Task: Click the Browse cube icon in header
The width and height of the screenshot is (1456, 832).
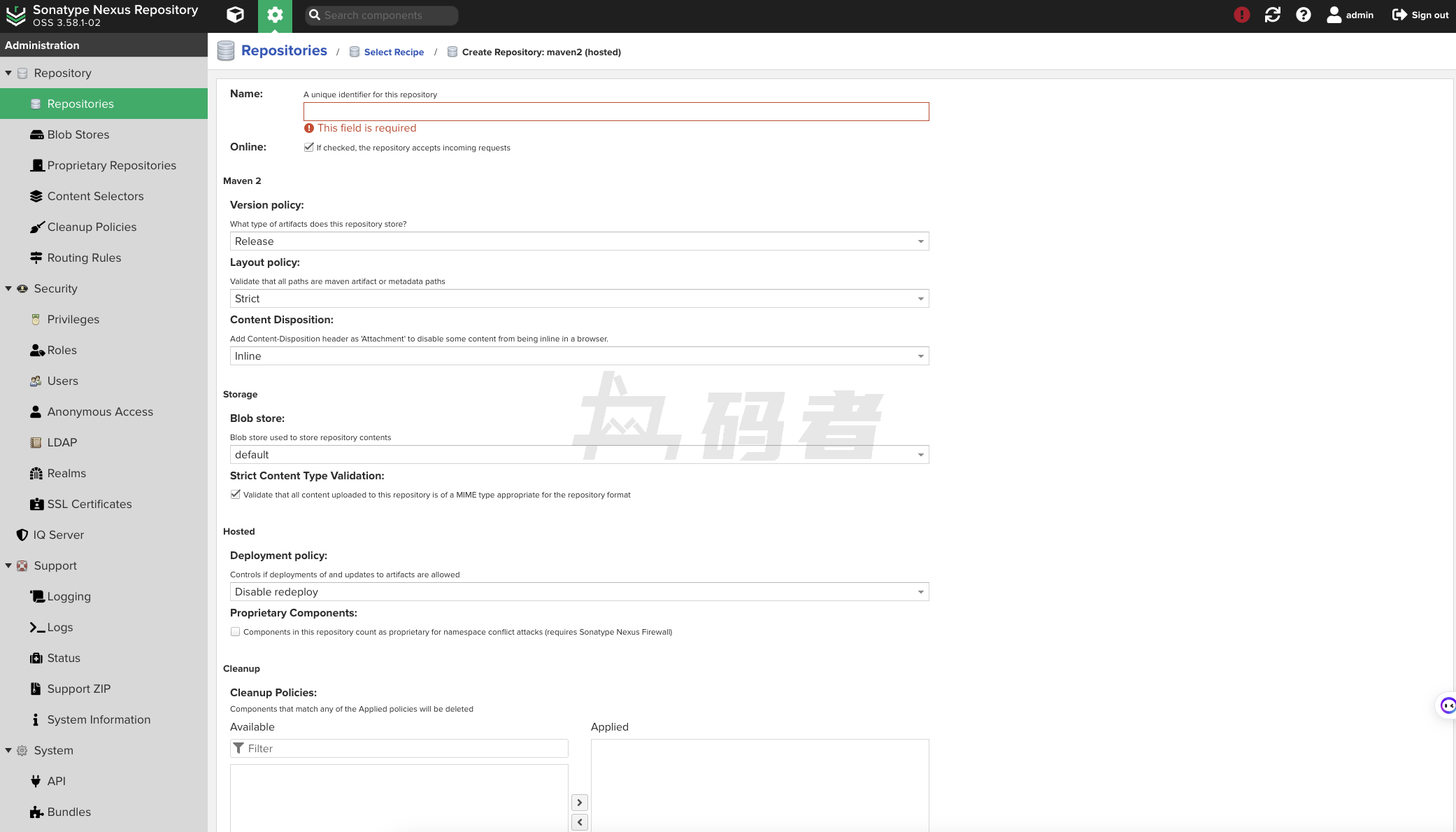Action: click(236, 15)
